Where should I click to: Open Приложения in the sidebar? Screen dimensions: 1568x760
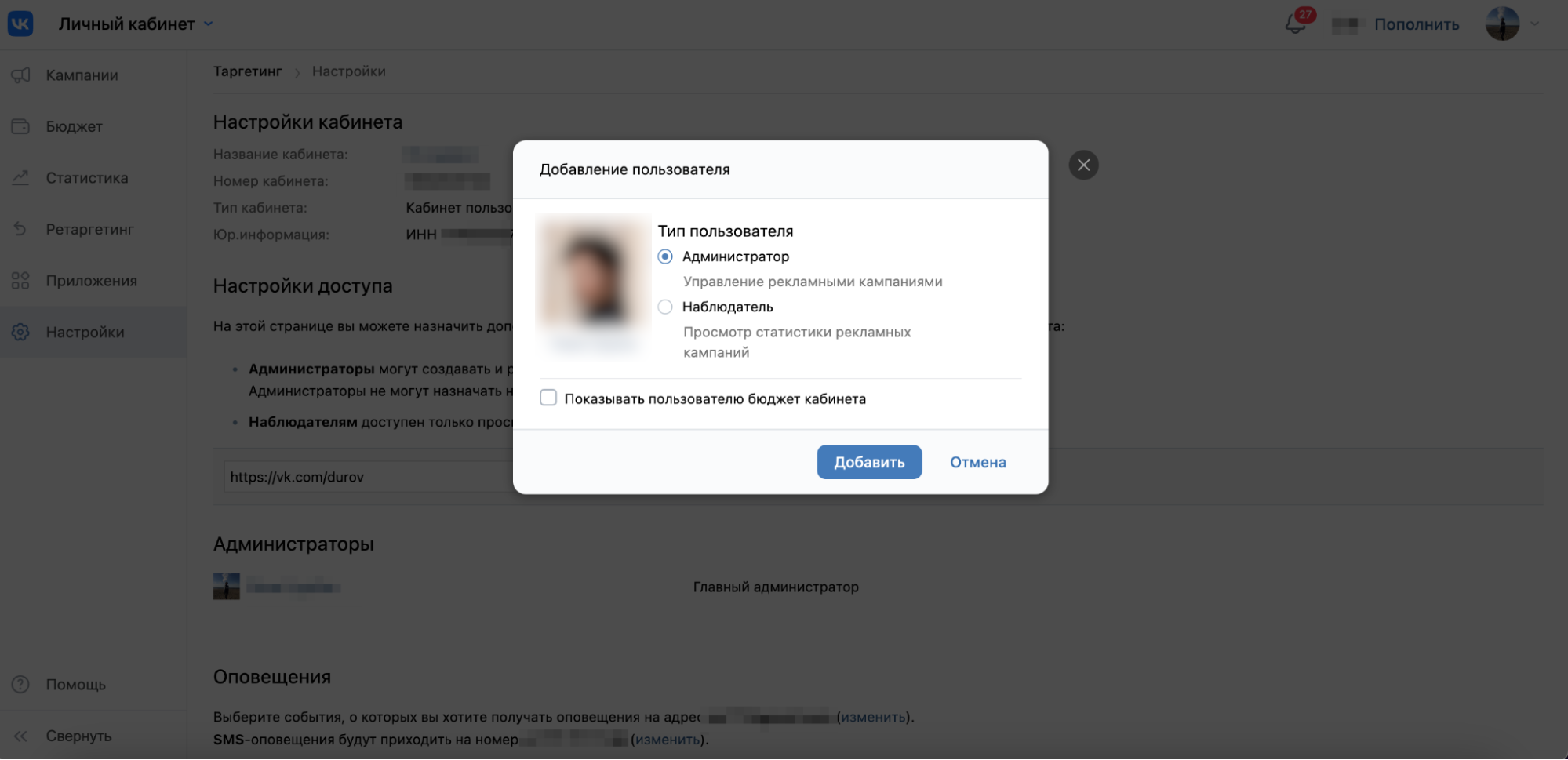coord(93,281)
